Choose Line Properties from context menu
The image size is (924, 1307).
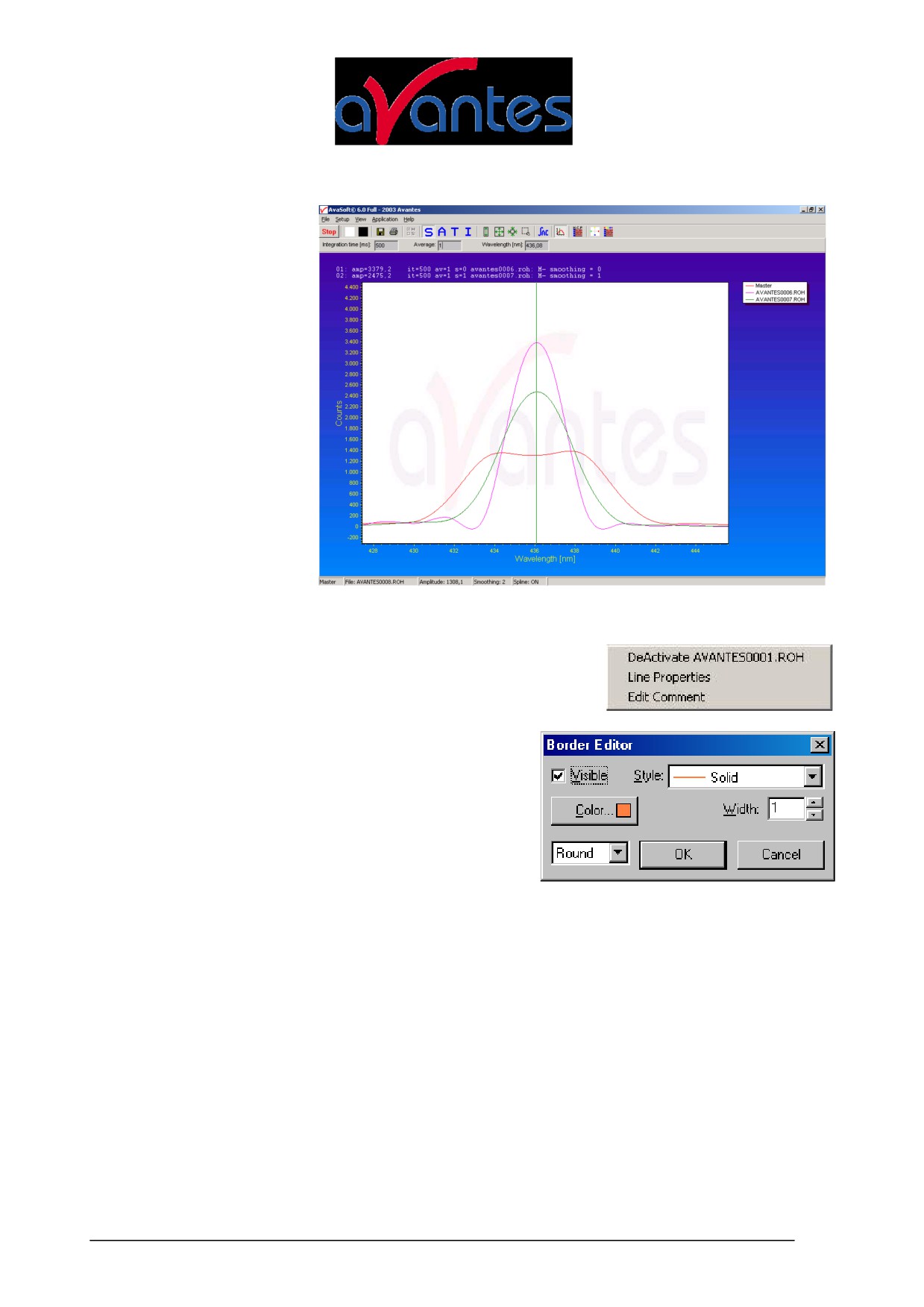click(669, 677)
